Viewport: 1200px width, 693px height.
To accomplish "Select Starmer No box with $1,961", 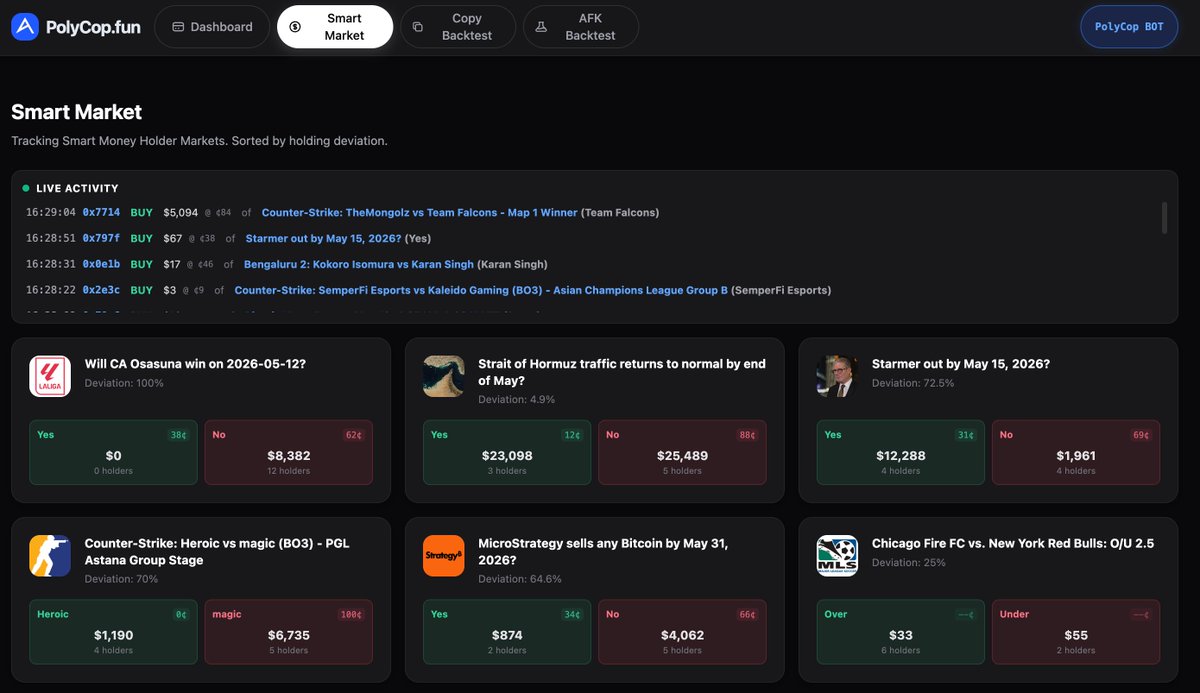I will (1077, 452).
